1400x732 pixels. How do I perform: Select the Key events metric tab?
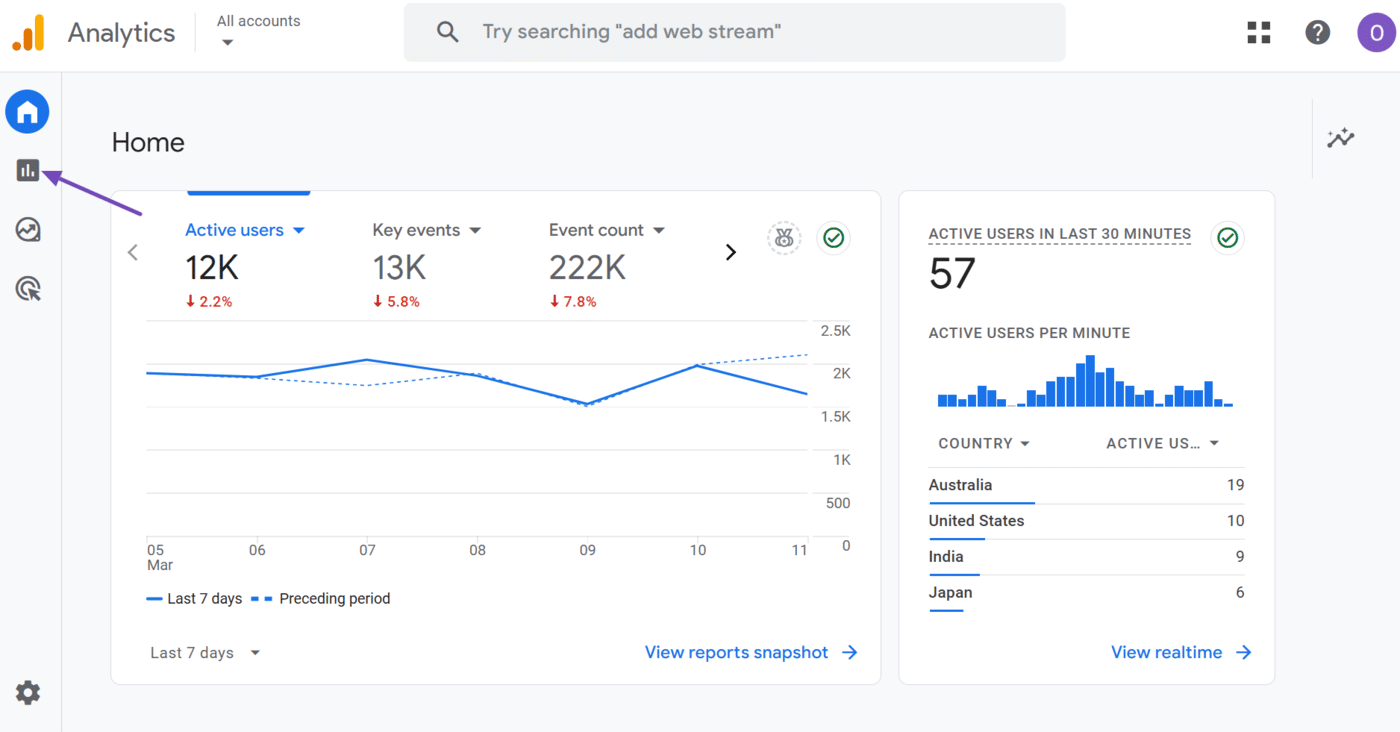[x=426, y=230]
